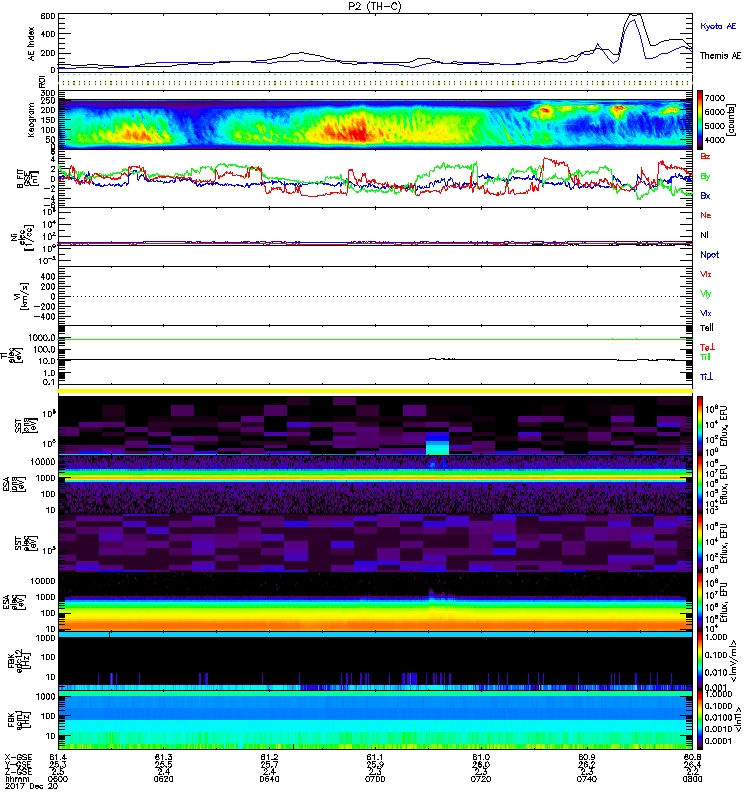
Task: Click the blue Bx legend label
Action: [x=705, y=195]
